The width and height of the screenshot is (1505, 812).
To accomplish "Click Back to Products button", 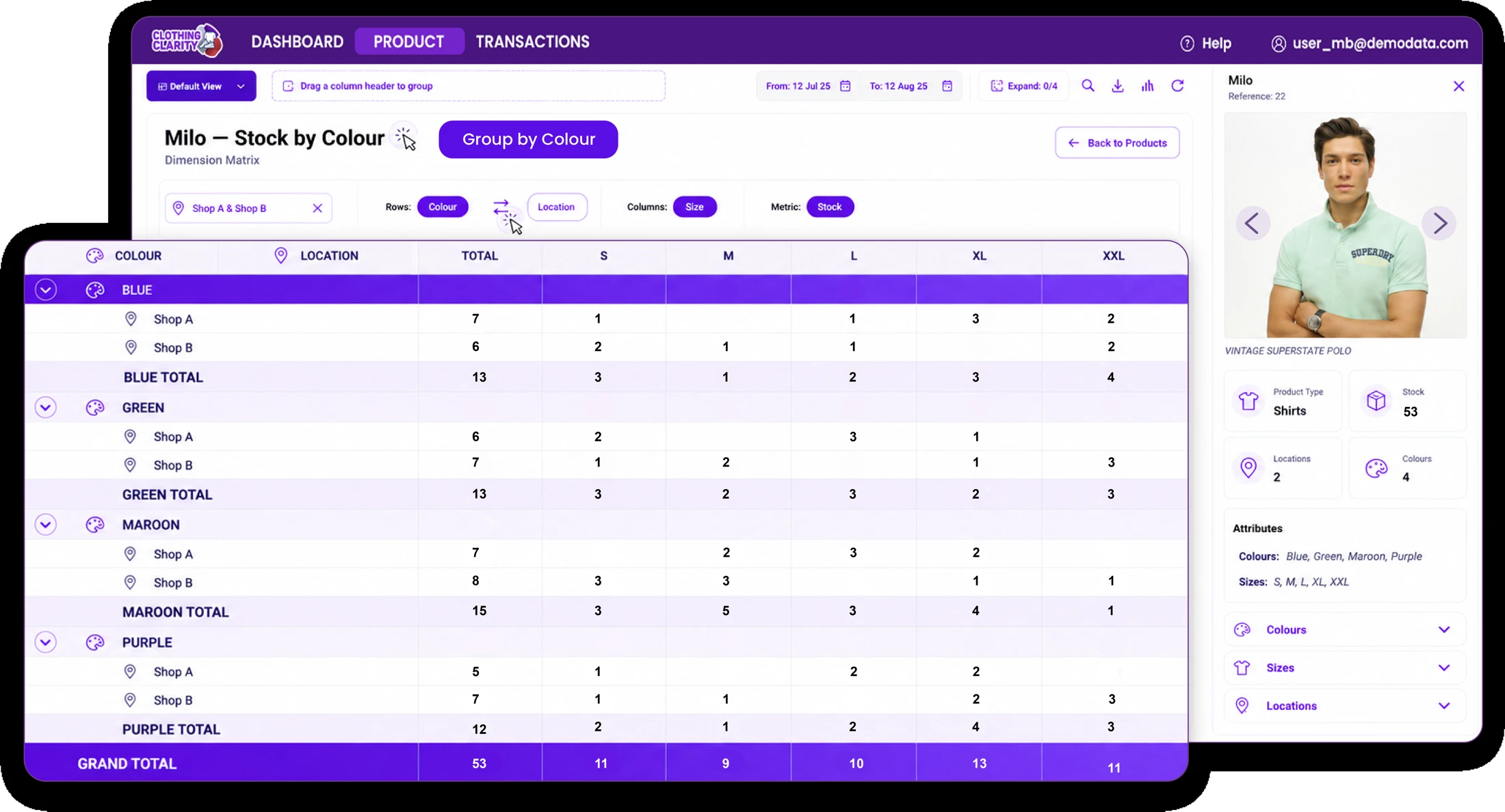I will click(1117, 142).
